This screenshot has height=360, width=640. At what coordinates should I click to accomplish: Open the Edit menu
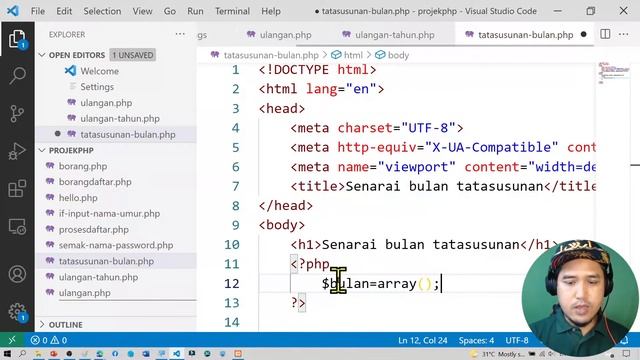coord(64,11)
